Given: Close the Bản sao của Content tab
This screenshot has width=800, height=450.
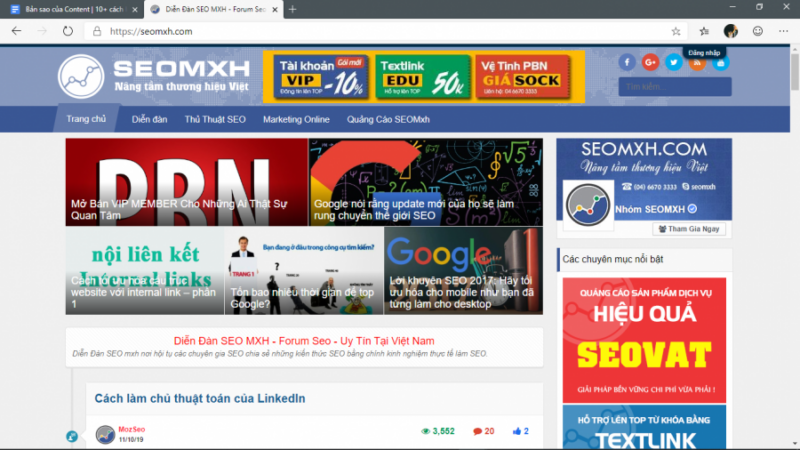Looking at the screenshot, I should [135, 9].
